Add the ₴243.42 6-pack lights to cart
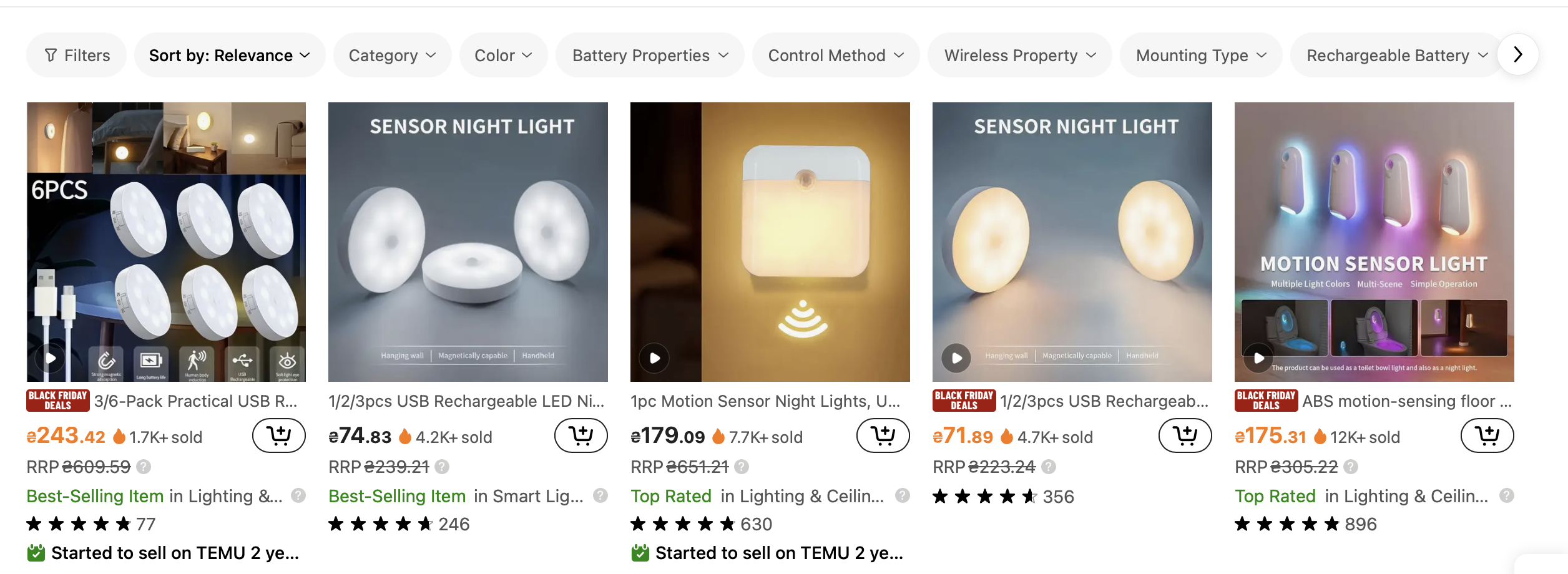 pos(278,435)
